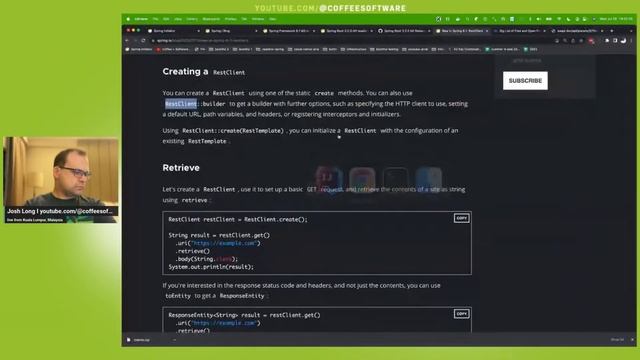Open the File menu

click(x=155, y=19)
